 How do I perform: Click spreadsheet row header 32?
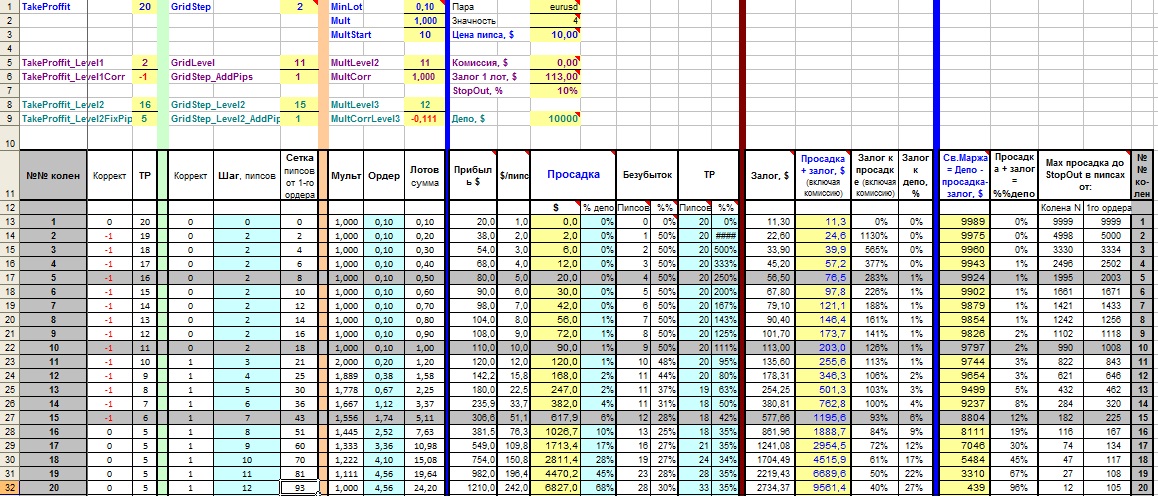click(x=9, y=489)
